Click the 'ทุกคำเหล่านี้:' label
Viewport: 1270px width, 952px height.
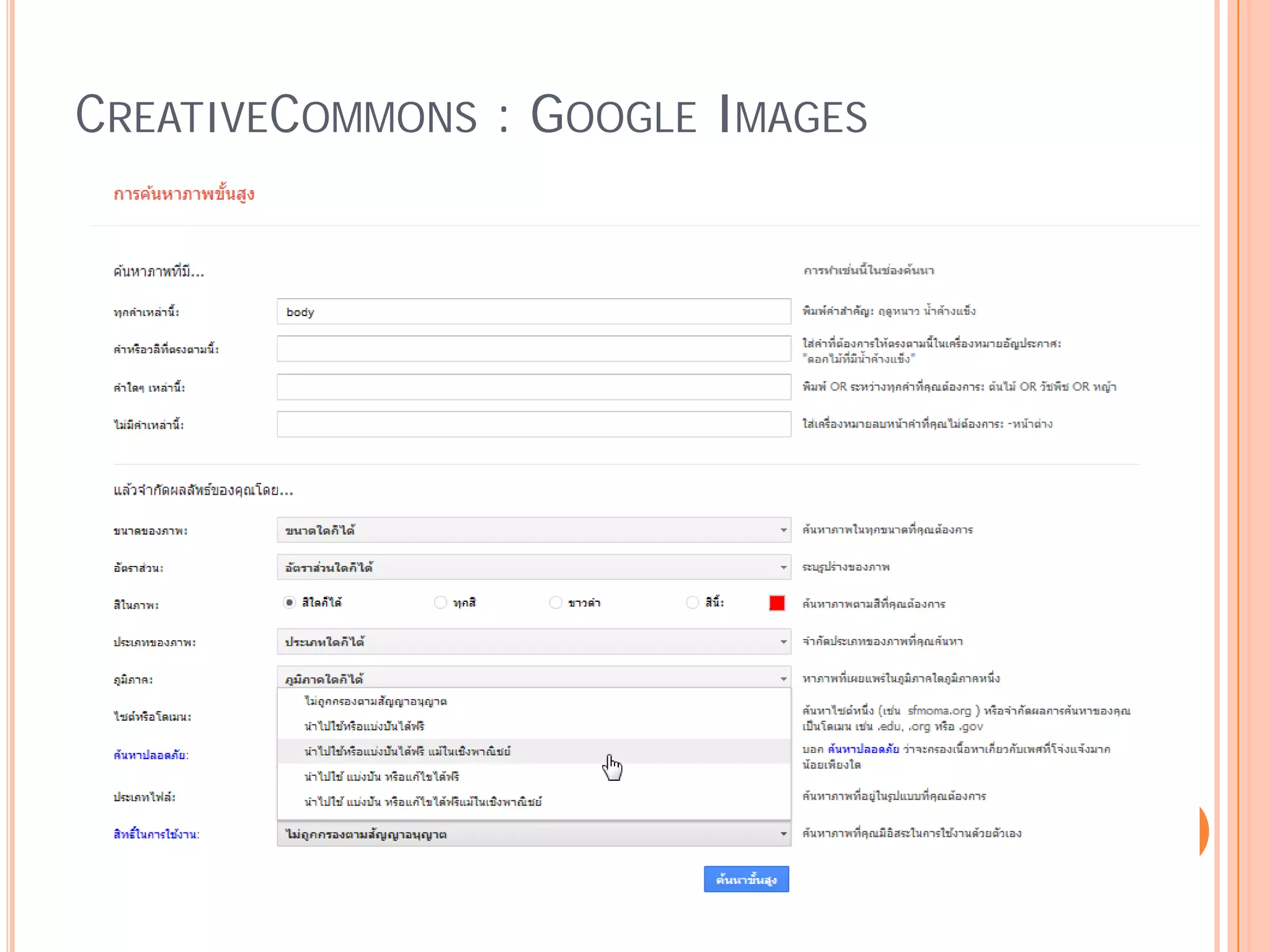click(146, 312)
